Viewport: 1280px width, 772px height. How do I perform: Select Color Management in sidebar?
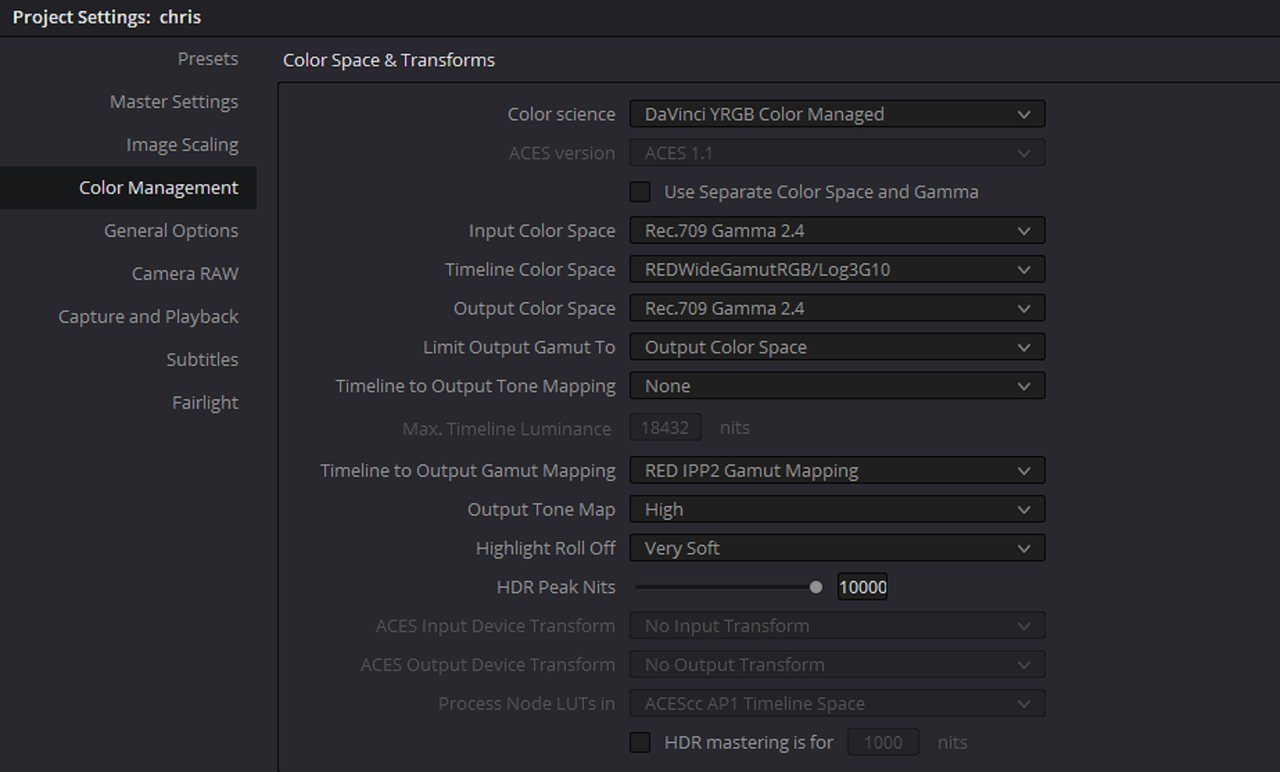pyautogui.click(x=128, y=188)
